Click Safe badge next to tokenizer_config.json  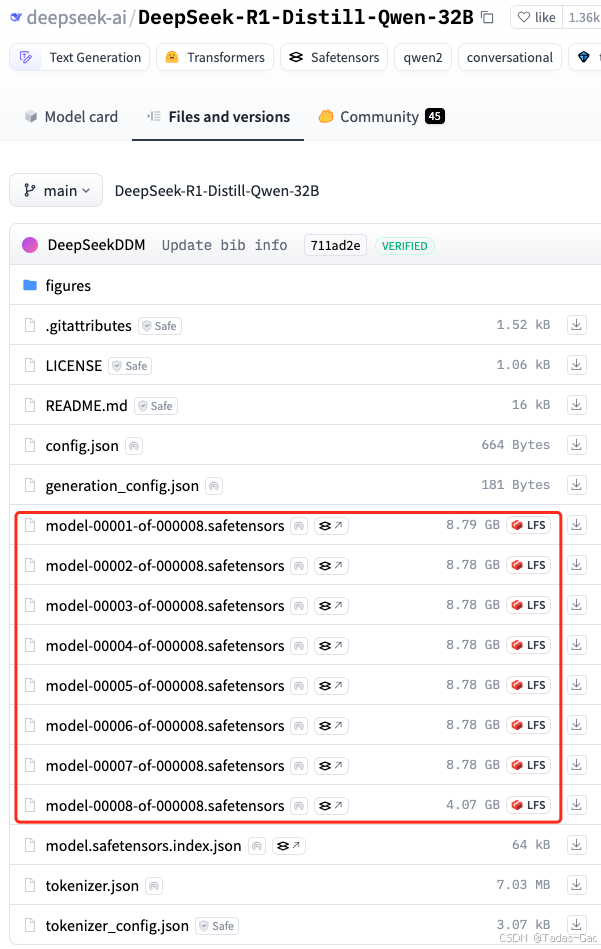(x=217, y=926)
